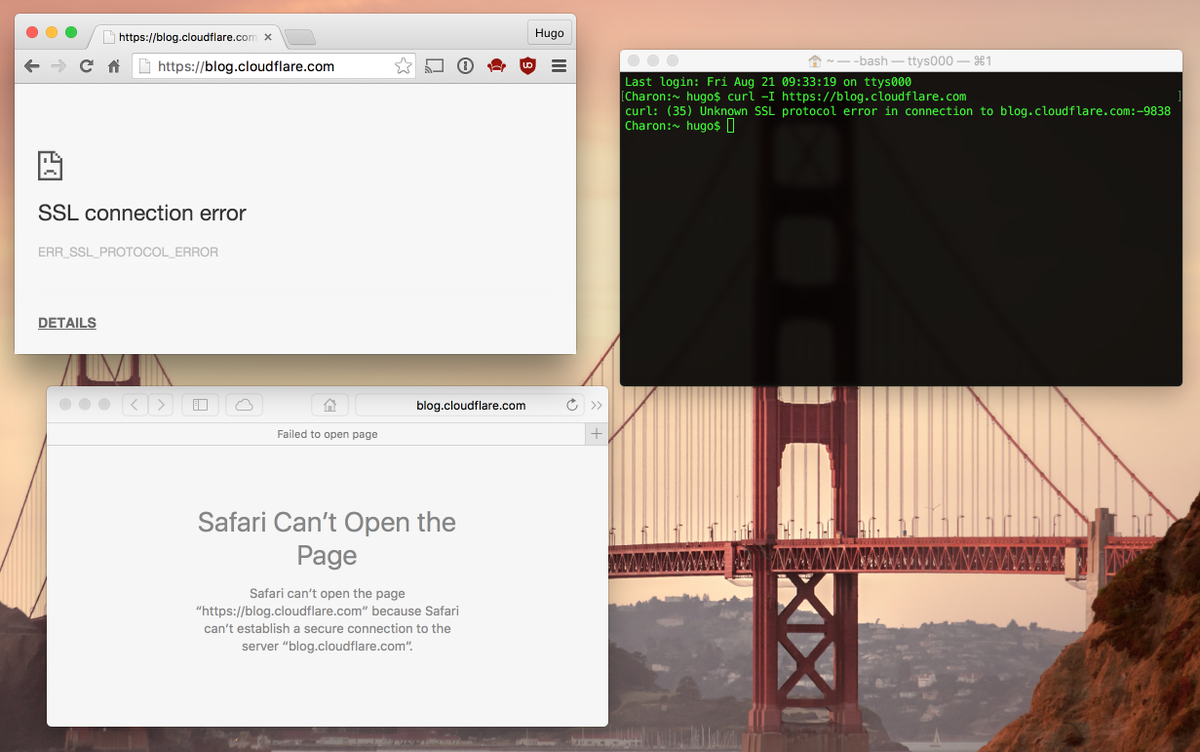The image size is (1200, 752).
Task: Select the blog.cloudflare.com Chrome tab
Action: [186, 37]
